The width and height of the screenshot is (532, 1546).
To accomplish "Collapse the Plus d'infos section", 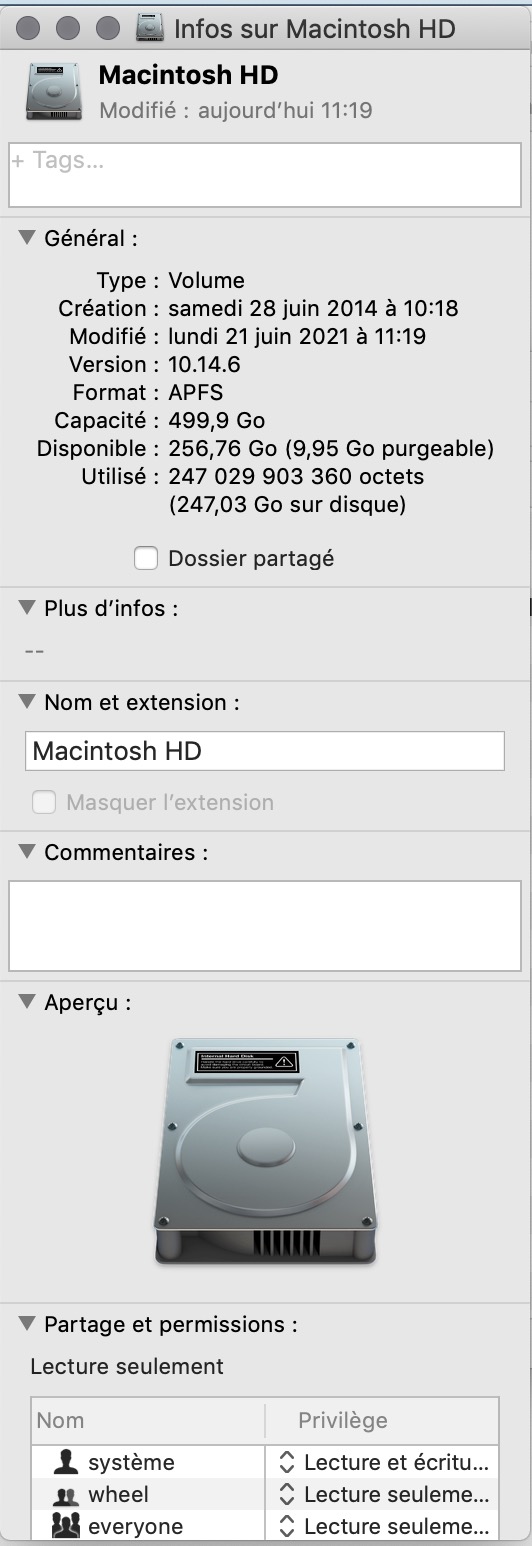I will click(x=27, y=607).
